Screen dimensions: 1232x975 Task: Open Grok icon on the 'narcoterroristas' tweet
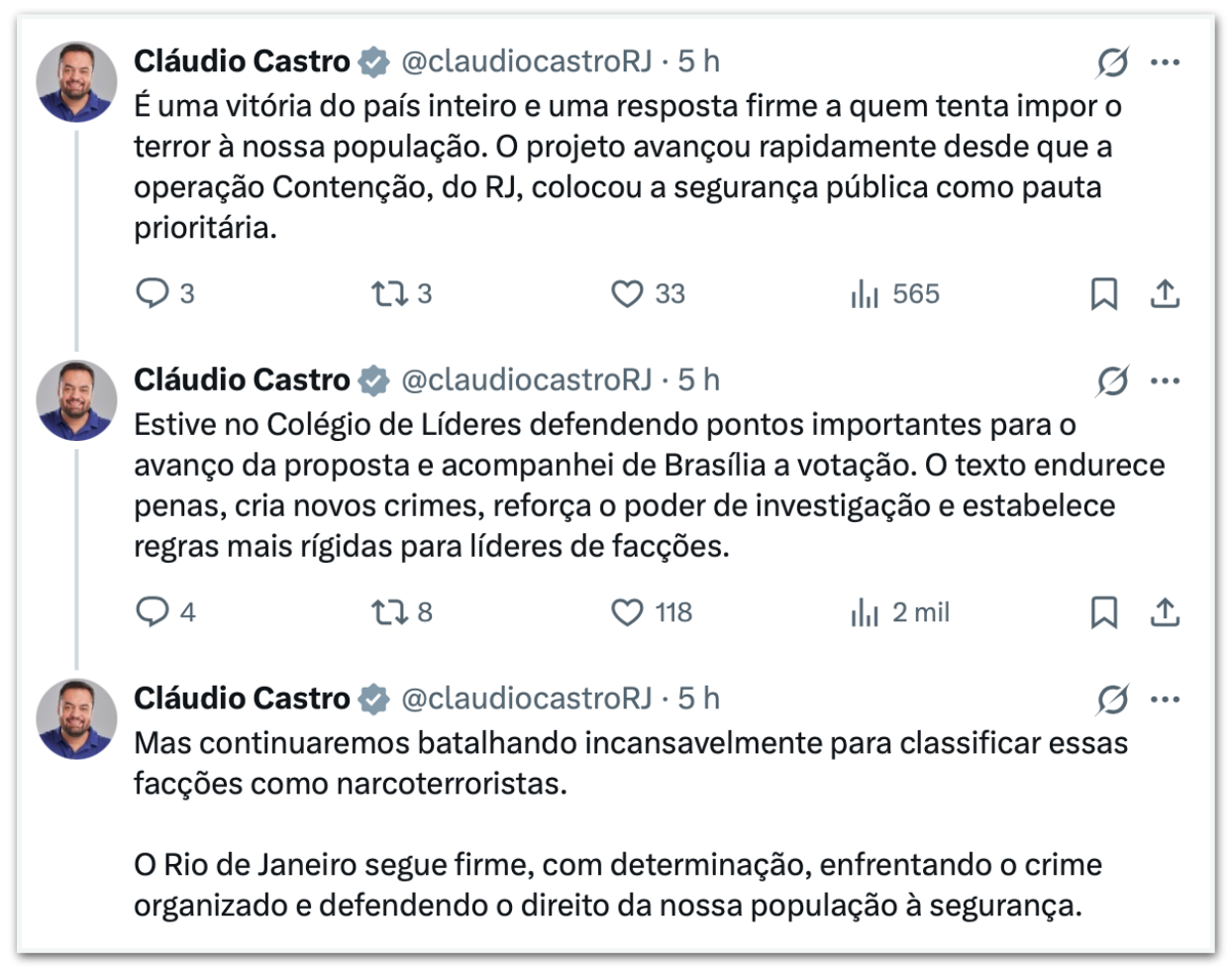[x=1112, y=700]
